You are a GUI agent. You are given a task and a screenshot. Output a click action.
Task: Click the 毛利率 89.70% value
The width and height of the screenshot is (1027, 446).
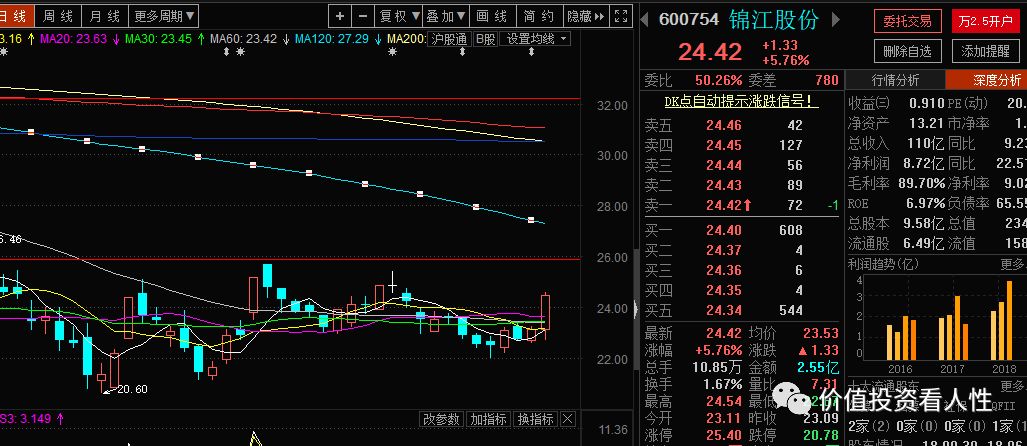click(922, 183)
